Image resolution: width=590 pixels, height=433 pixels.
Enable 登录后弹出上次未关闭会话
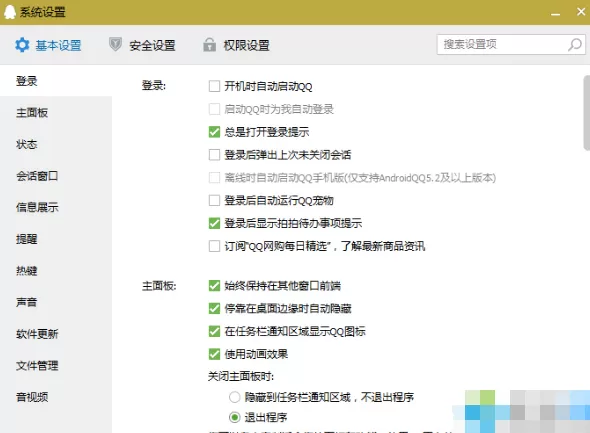pyautogui.click(x=214, y=155)
